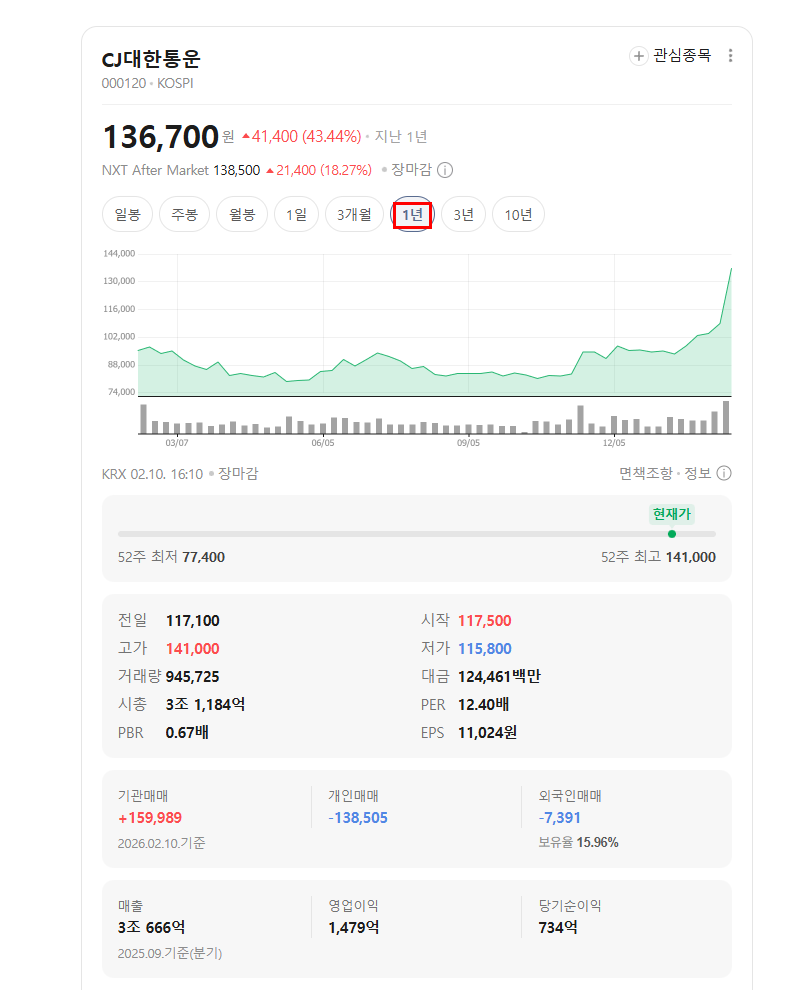Open the three-dot more options menu
Viewport: 807px width, 990px height.
coord(731,56)
